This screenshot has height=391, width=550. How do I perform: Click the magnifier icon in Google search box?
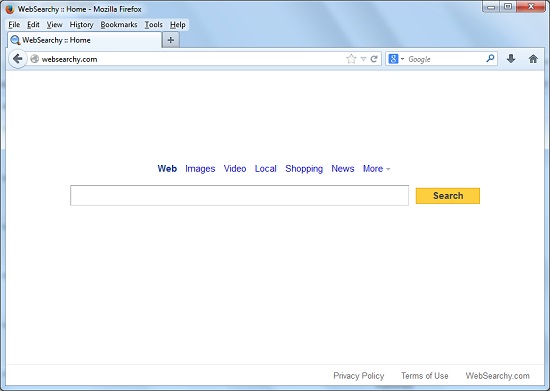(x=490, y=59)
